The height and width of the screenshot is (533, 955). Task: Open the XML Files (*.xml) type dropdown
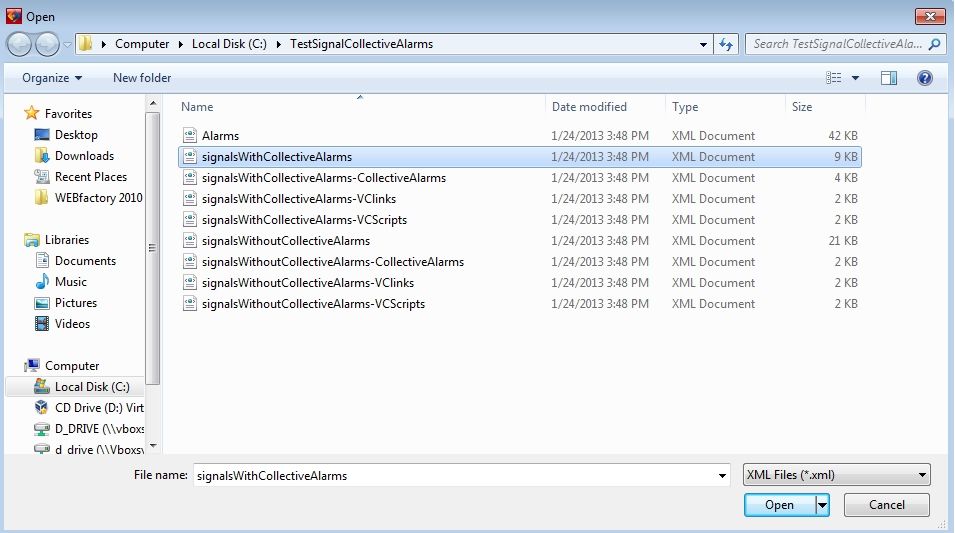tap(836, 475)
